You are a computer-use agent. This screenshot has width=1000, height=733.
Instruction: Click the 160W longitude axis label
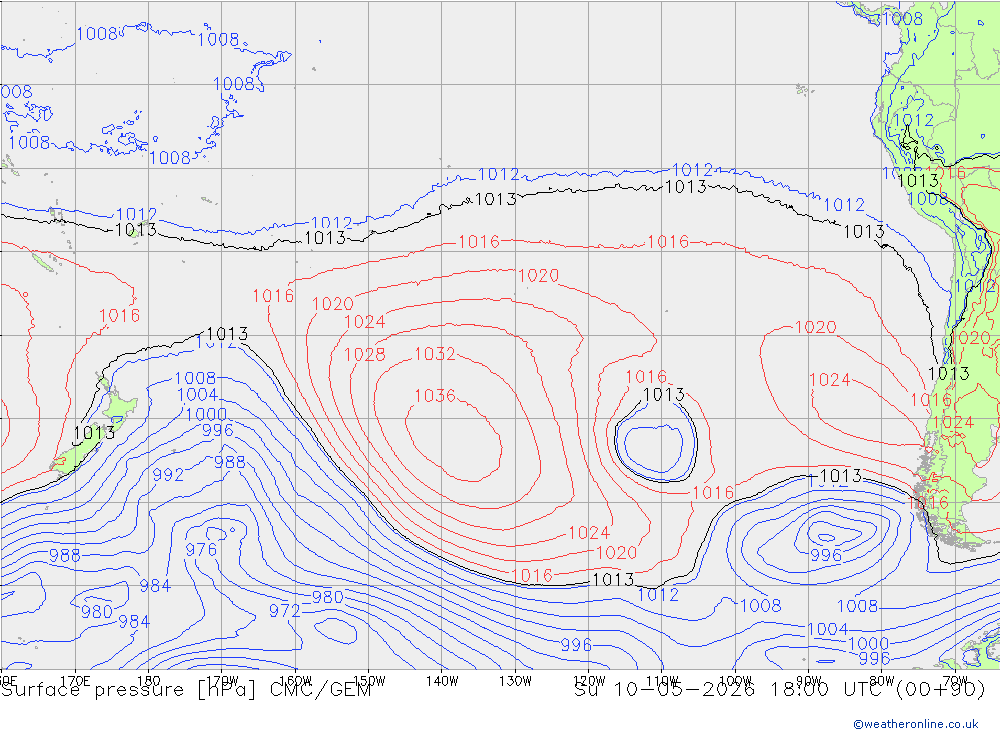(x=295, y=681)
